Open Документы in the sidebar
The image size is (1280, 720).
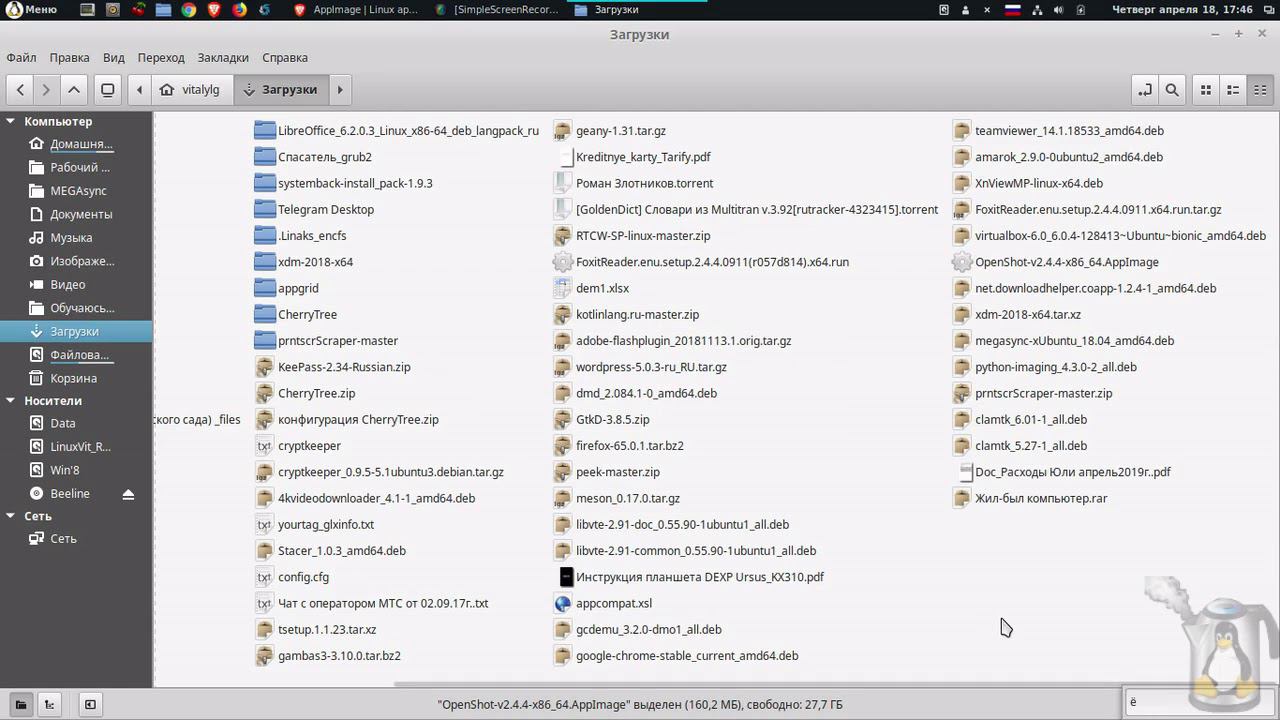coord(76,214)
